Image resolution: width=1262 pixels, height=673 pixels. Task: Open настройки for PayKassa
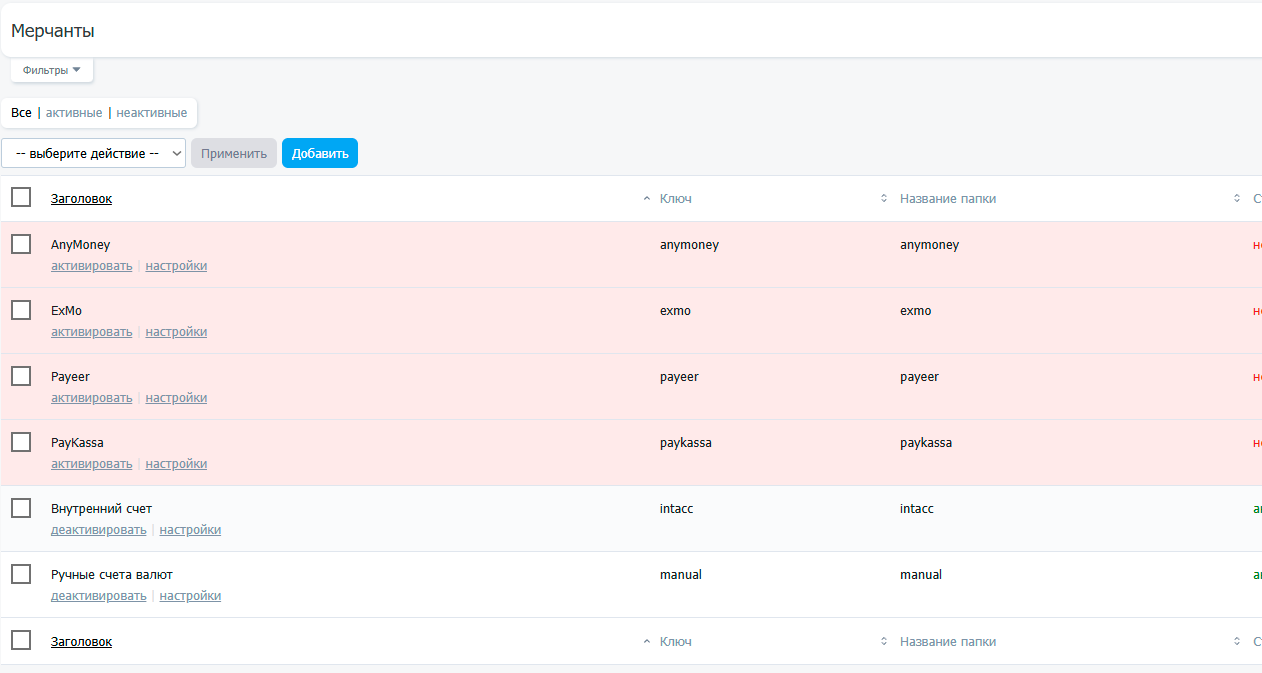click(176, 464)
